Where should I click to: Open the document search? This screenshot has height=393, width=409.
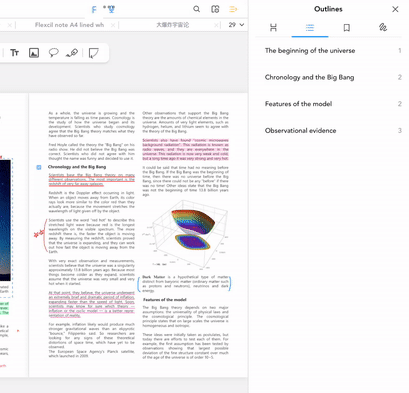pyautogui.click(x=197, y=9)
